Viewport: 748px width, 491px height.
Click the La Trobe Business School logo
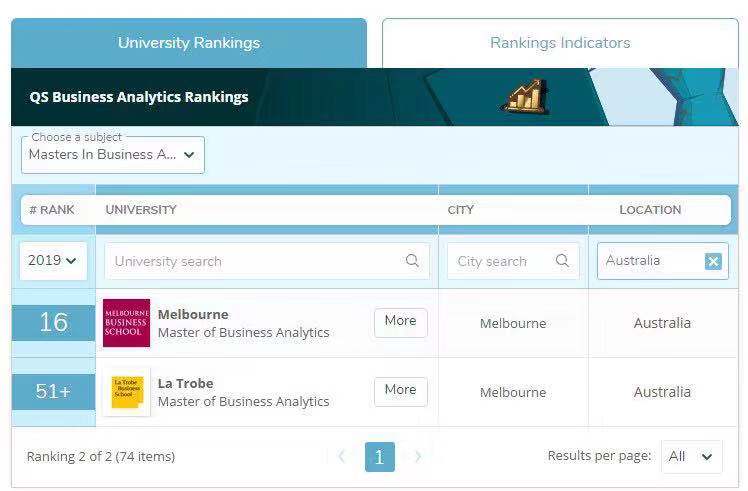pyautogui.click(x=126, y=392)
